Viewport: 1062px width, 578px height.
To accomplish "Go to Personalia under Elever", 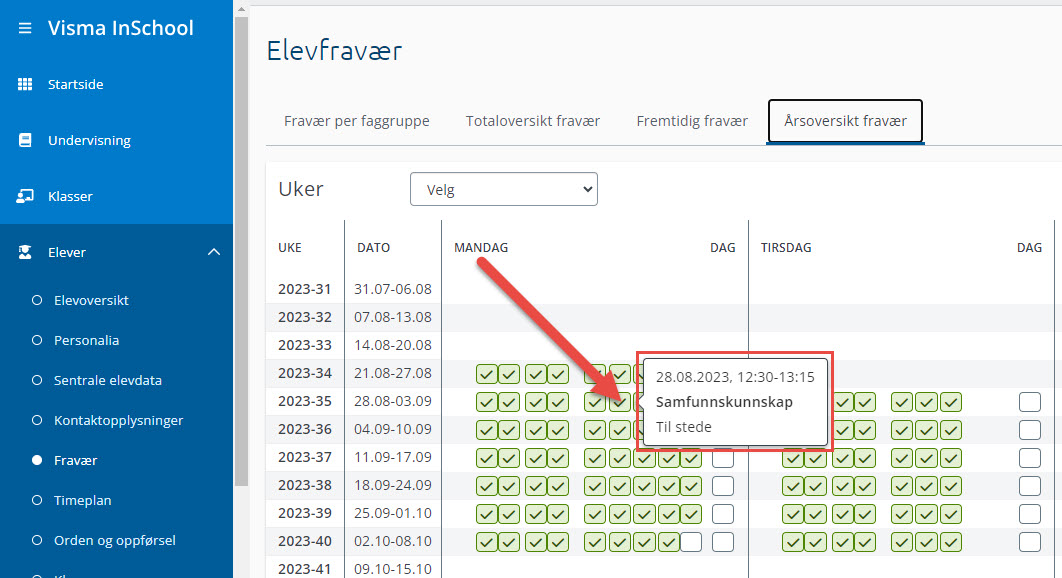I will (x=86, y=340).
